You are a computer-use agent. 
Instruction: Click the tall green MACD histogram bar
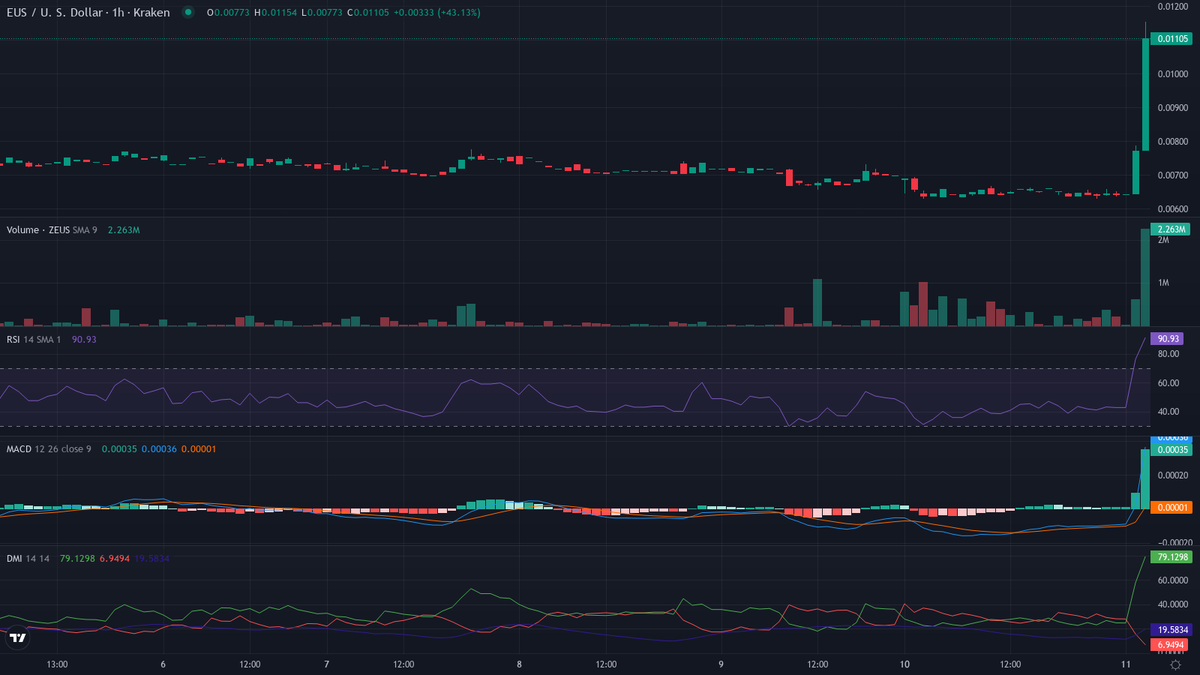[1146, 479]
